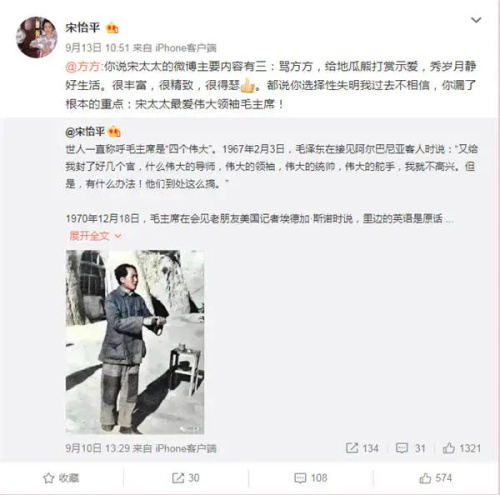The width and height of the screenshot is (500, 495).
Task: Open the Mao photo thumbnail
Action: (x=135, y=342)
